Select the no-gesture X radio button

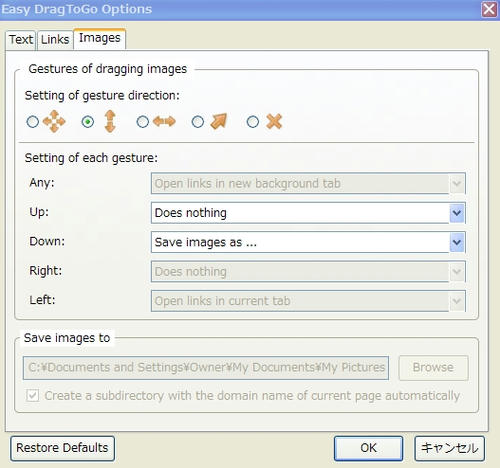coord(253,122)
